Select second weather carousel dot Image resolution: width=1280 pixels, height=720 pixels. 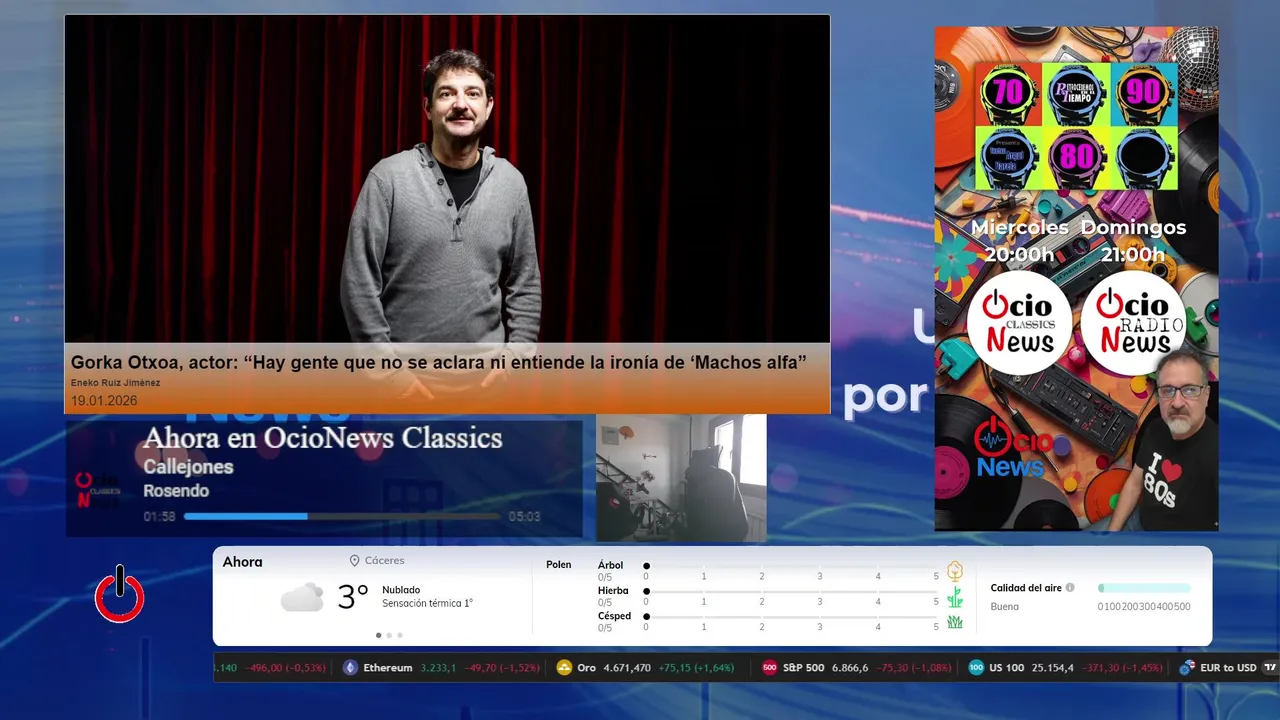click(389, 635)
